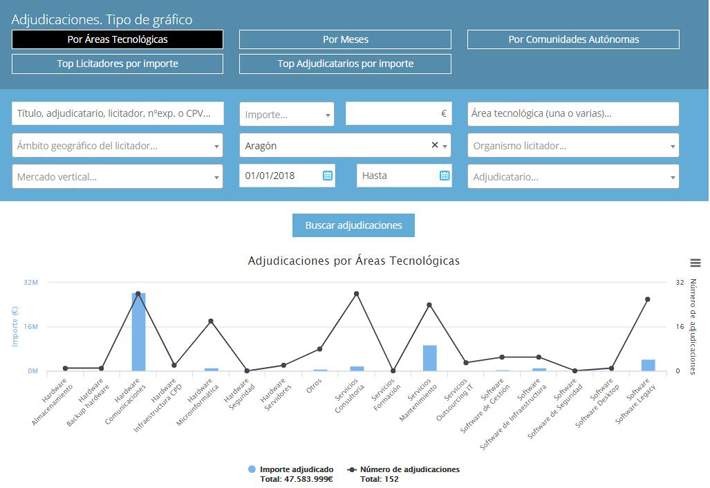Click the Hardware Infraestructura CPD line point
This screenshot has width=710, height=488.
(x=174, y=365)
